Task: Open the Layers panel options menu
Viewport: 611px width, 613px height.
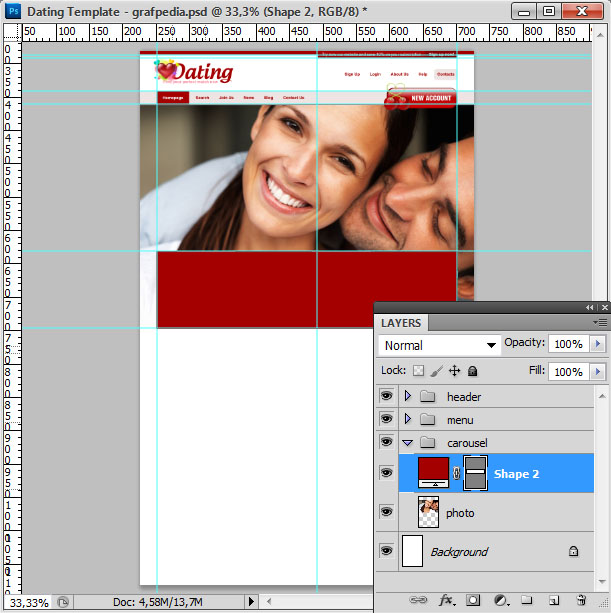Action: point(600,323)
